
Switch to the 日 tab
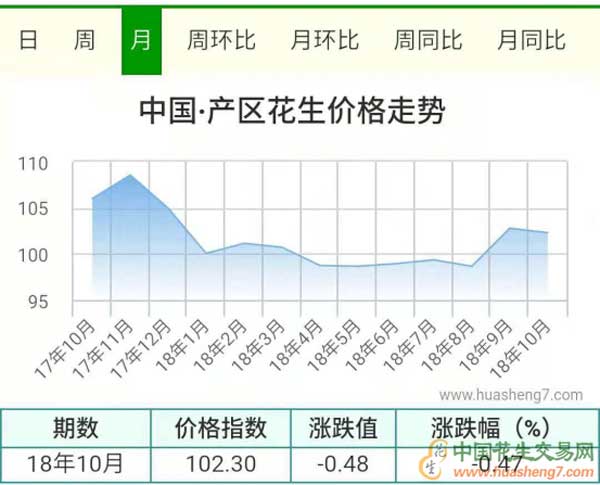29,40
